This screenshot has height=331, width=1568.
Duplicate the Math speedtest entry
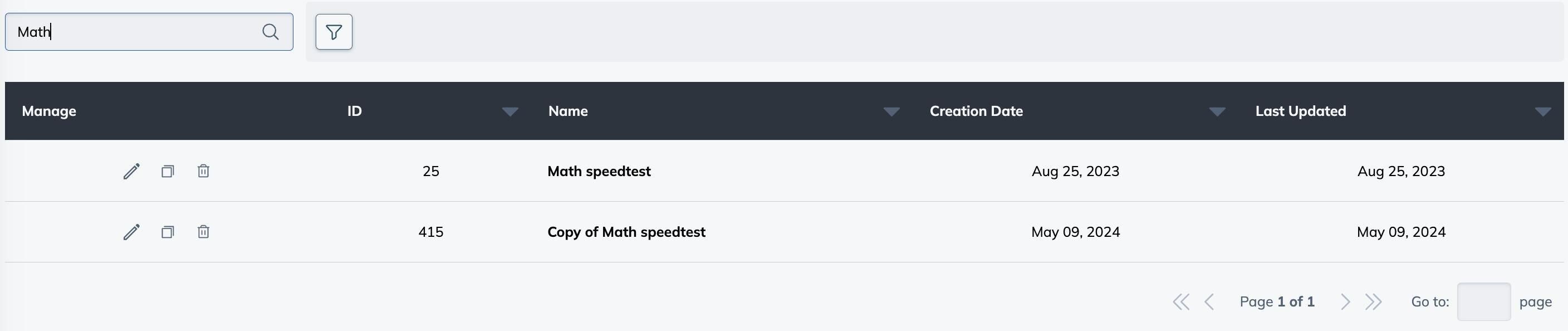pyautogui.click(x=168, y=171)
